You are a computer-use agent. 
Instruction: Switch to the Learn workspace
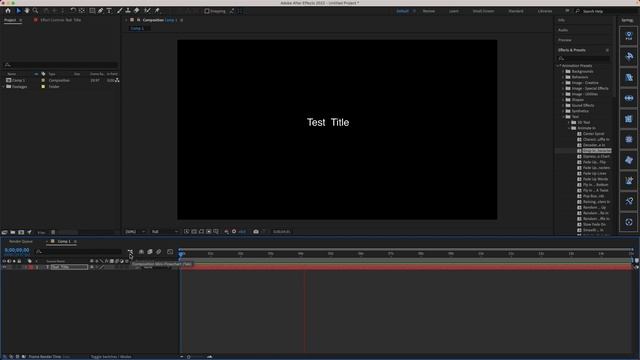(453, 11)
